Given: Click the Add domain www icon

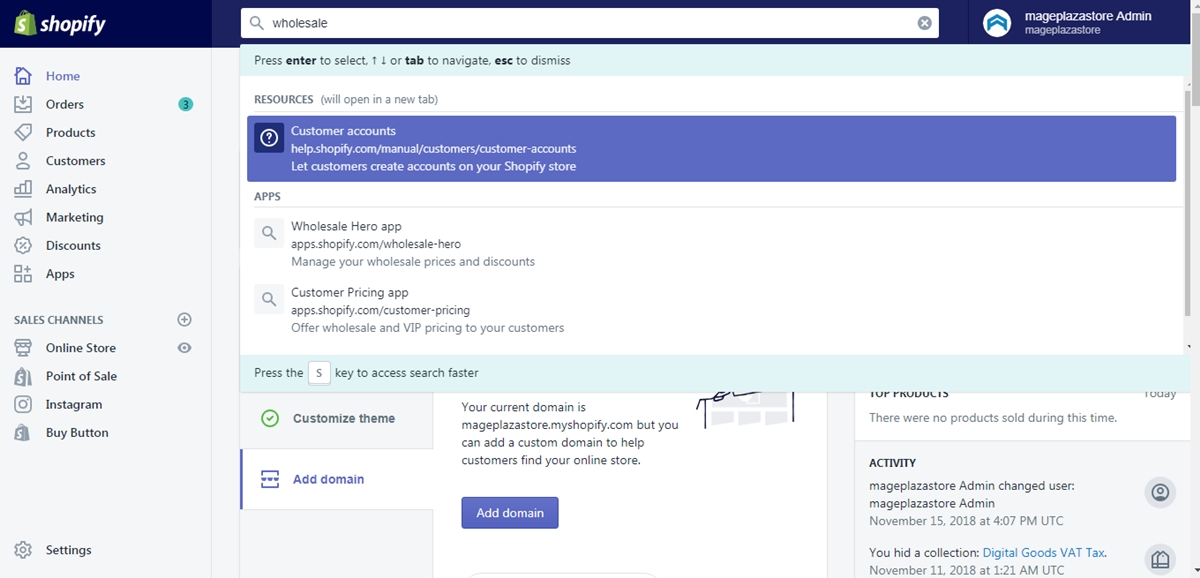Looking at the screenshot, I should point(269,479).
